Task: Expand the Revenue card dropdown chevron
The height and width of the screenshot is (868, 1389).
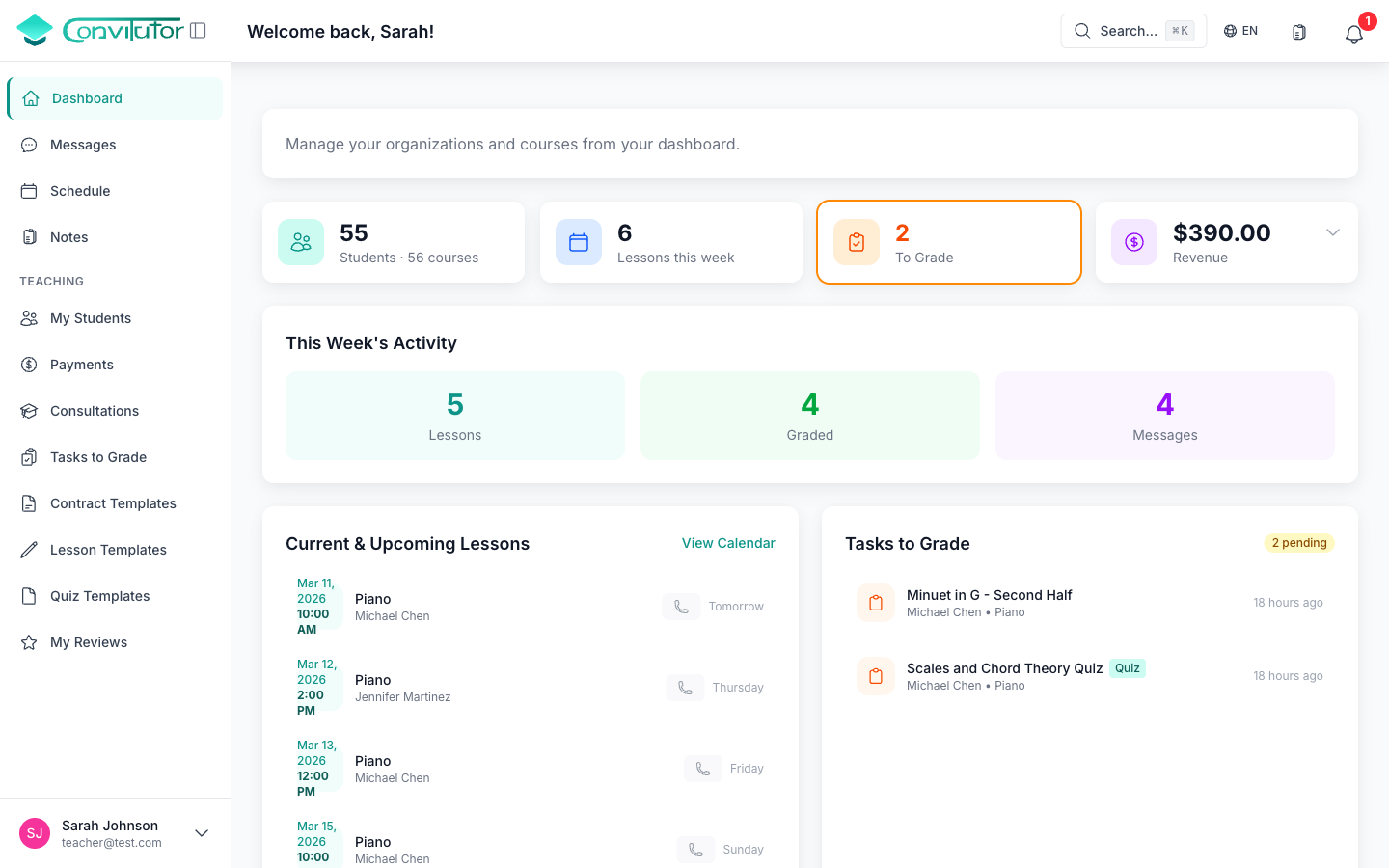Action: [x=1333, y=232]
